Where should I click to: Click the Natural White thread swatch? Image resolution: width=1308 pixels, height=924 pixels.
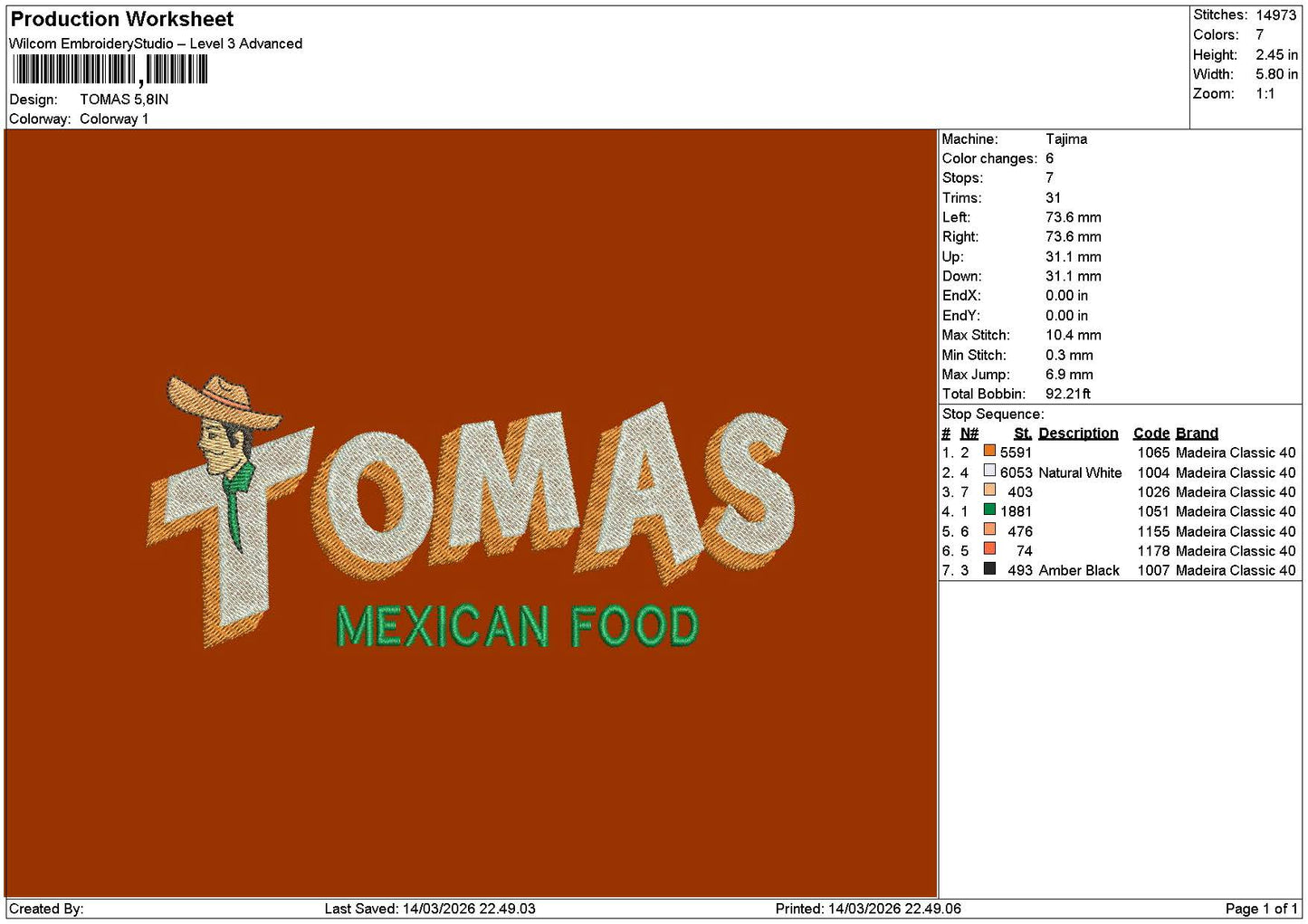tap(989, 472)
